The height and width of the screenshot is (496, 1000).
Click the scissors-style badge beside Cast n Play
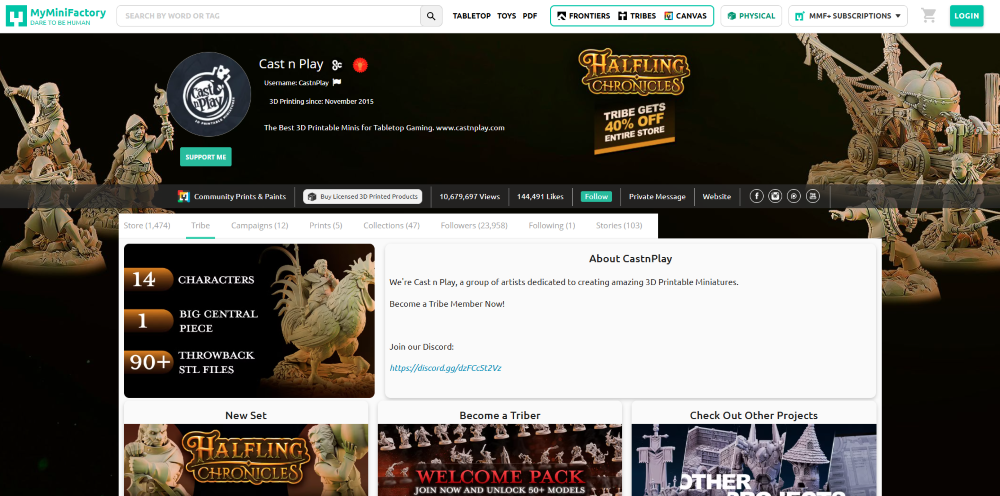coord(337,64)
